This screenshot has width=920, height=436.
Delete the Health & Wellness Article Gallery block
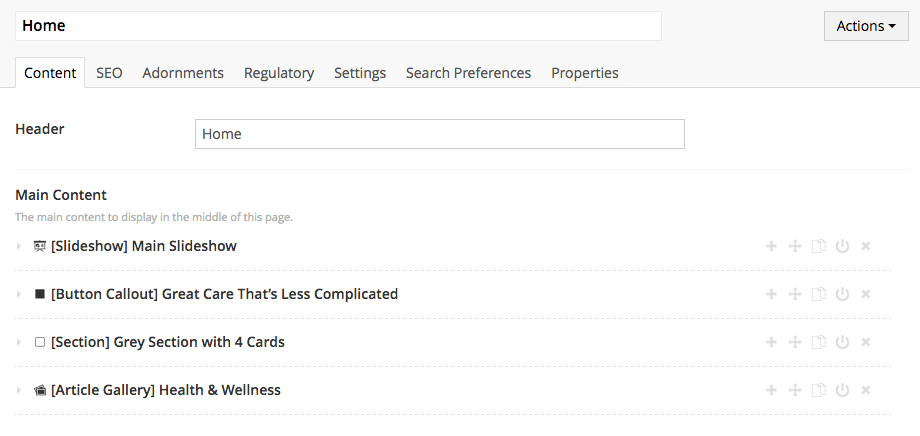tap(866, 390)
